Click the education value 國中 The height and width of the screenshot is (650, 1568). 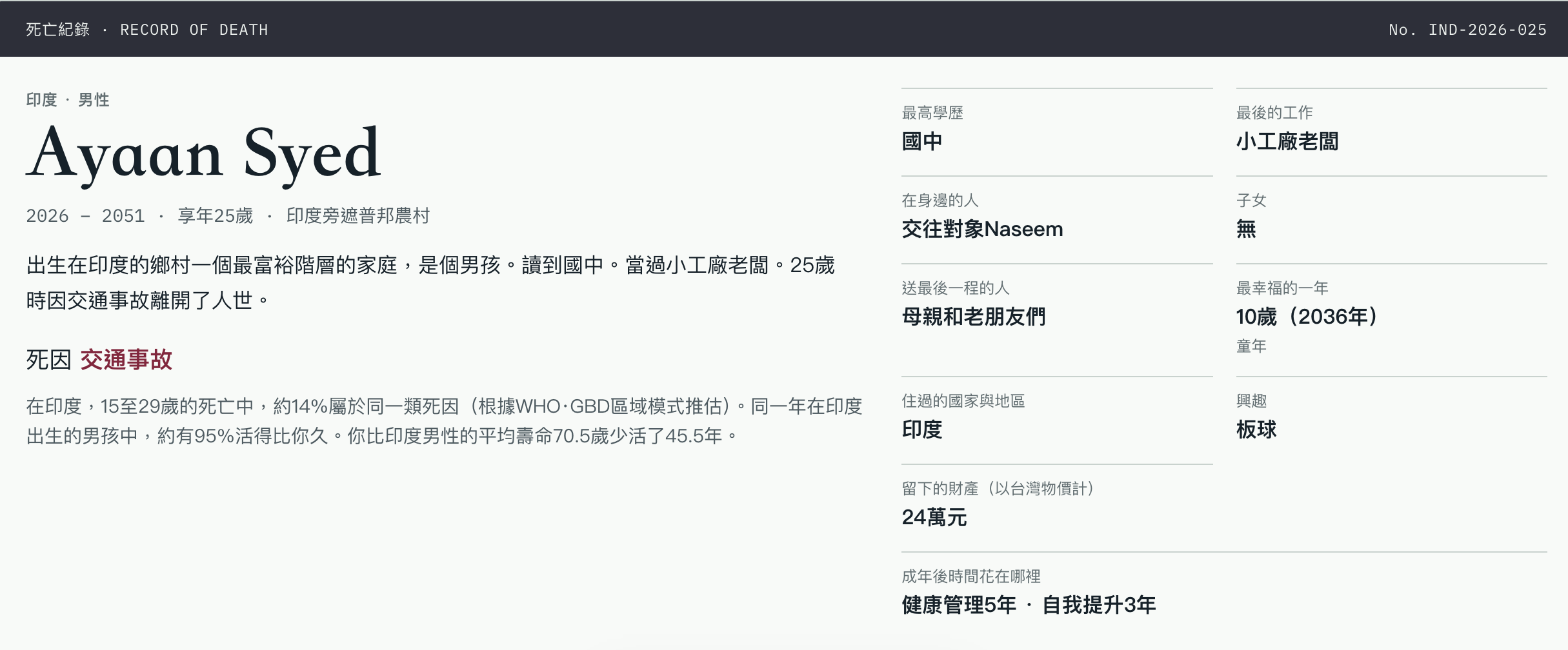tap(922, 141)
